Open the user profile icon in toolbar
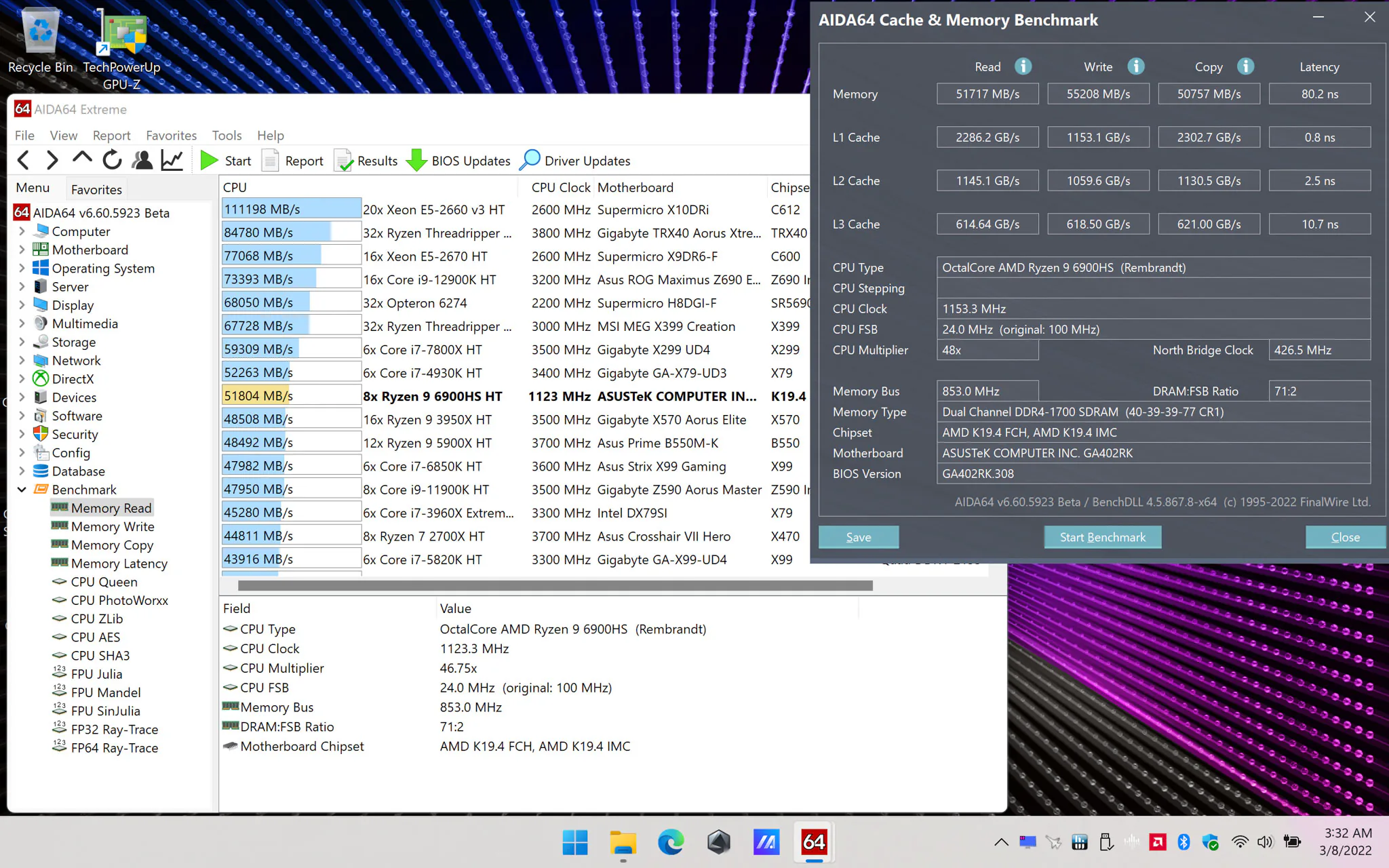 point(142,161)
